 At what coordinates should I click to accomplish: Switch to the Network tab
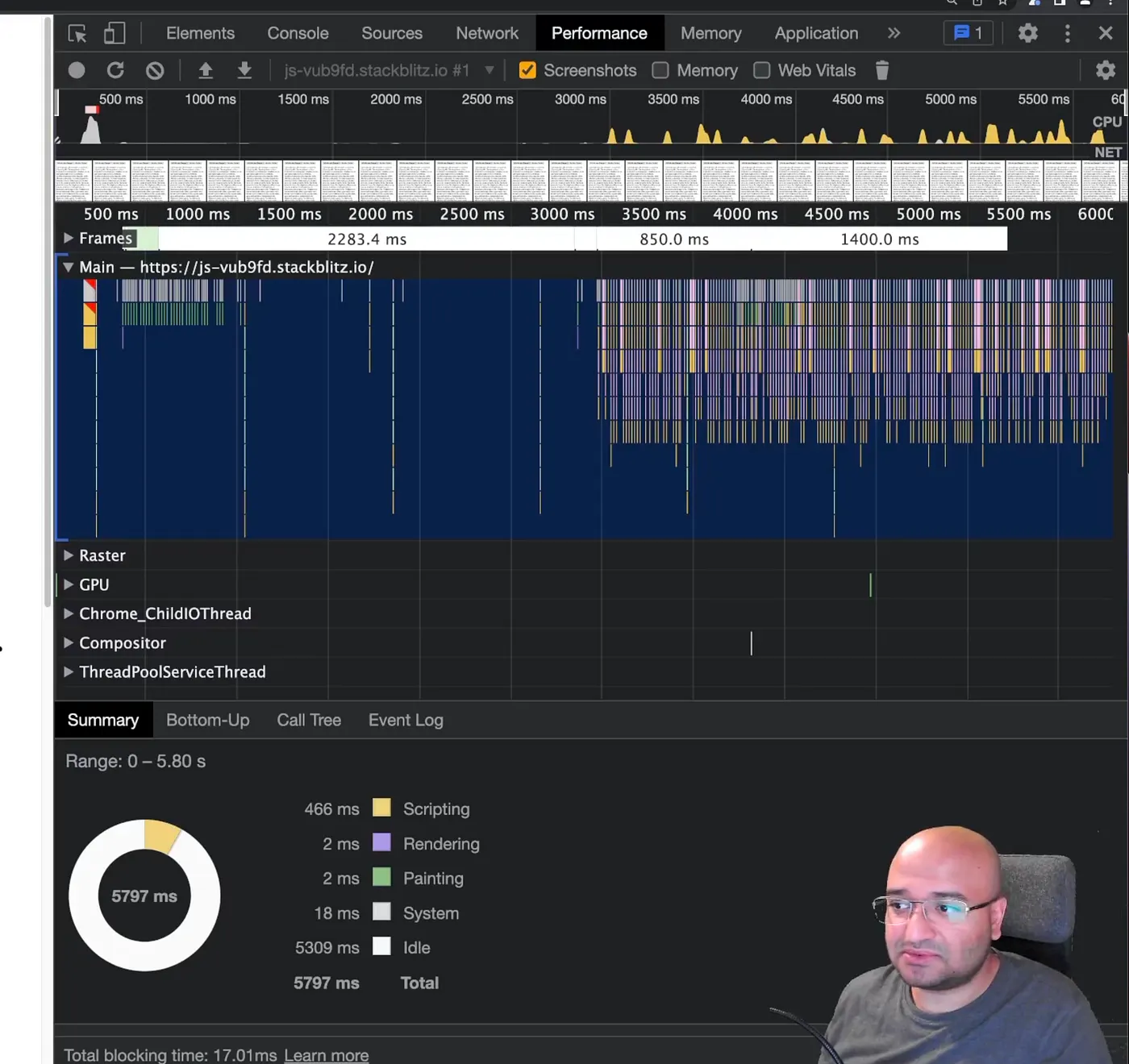[486, 34]
